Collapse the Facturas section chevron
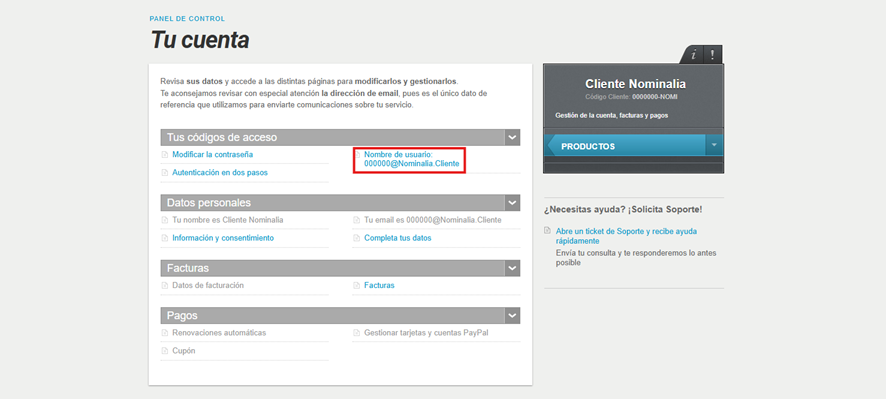Image resolution: width=886 pixels, height=399 pixels. [513, 268]
